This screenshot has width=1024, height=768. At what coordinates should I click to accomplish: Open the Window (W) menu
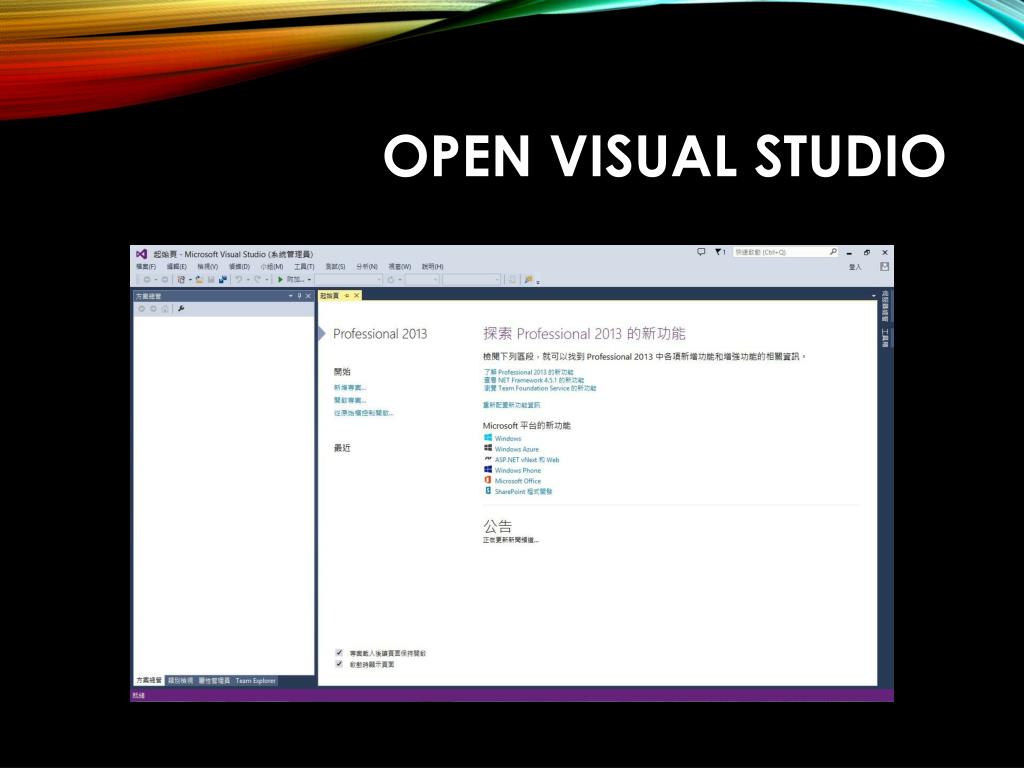(x=400, y=266)
